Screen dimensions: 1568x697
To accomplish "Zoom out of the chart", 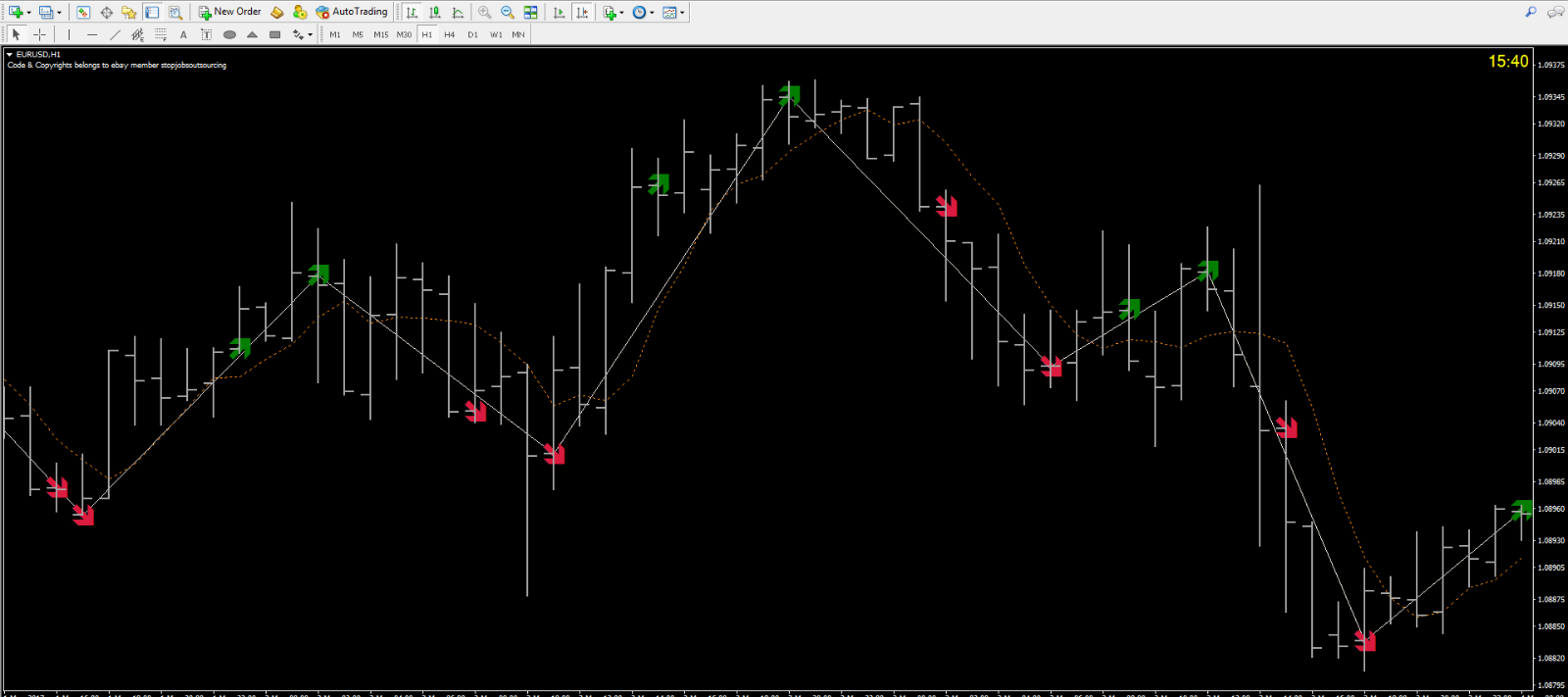I will 508,12.
